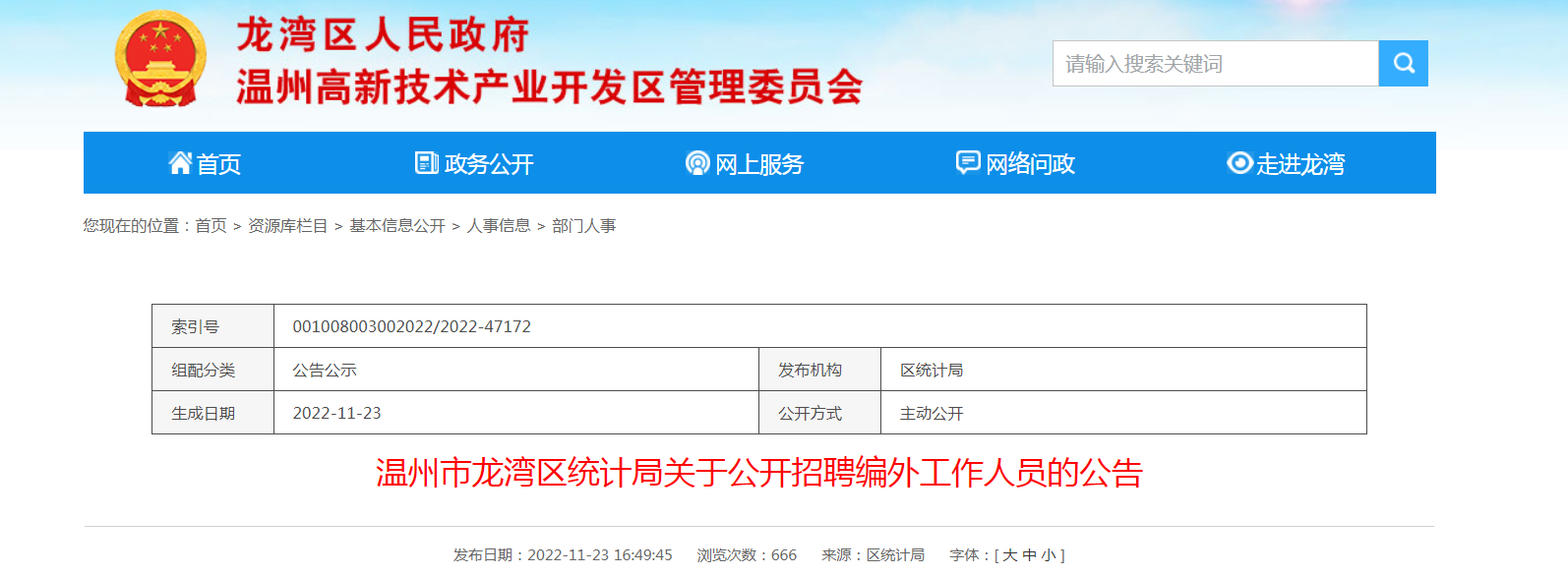Open 部门人事 breadcrumb link

pos(584,226)
